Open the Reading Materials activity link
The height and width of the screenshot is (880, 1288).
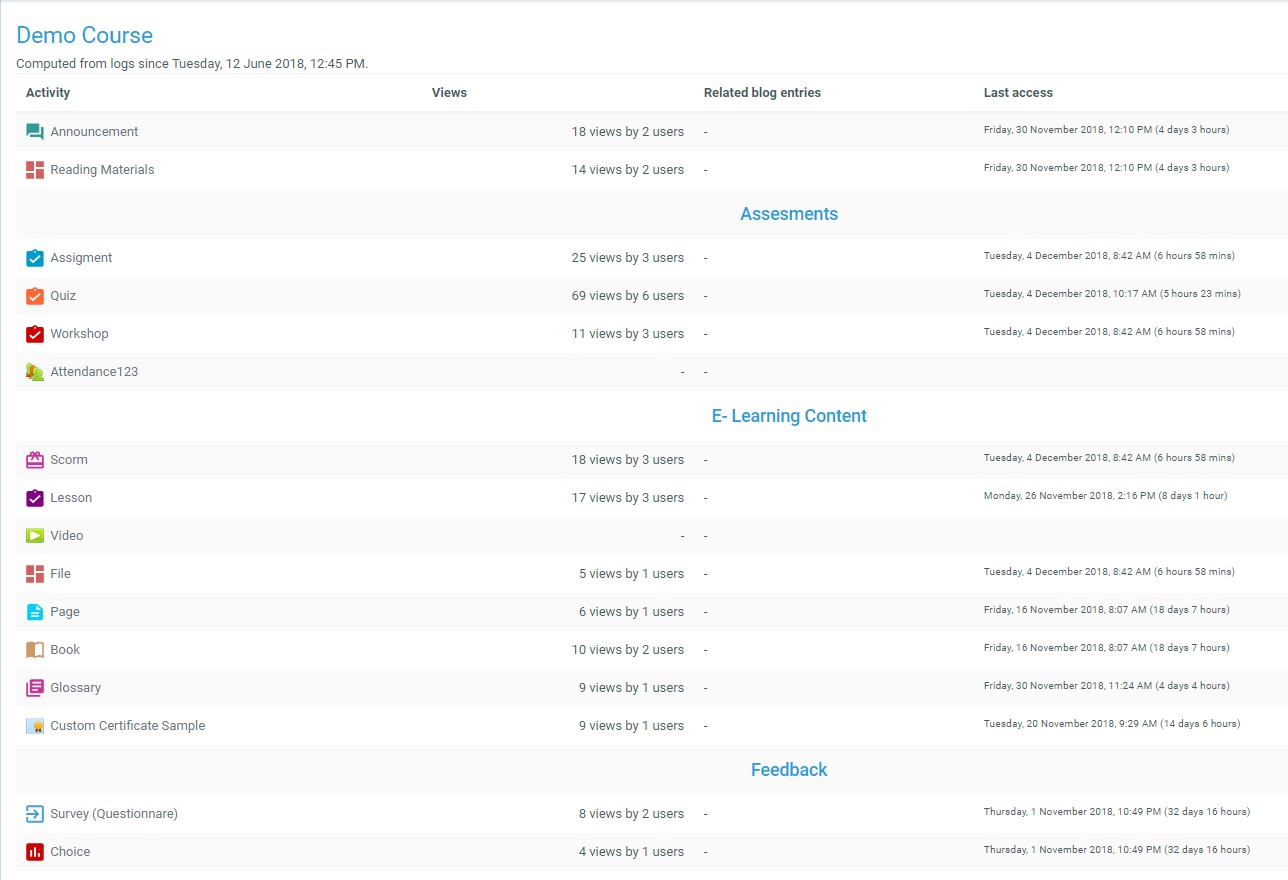point(102,170)
